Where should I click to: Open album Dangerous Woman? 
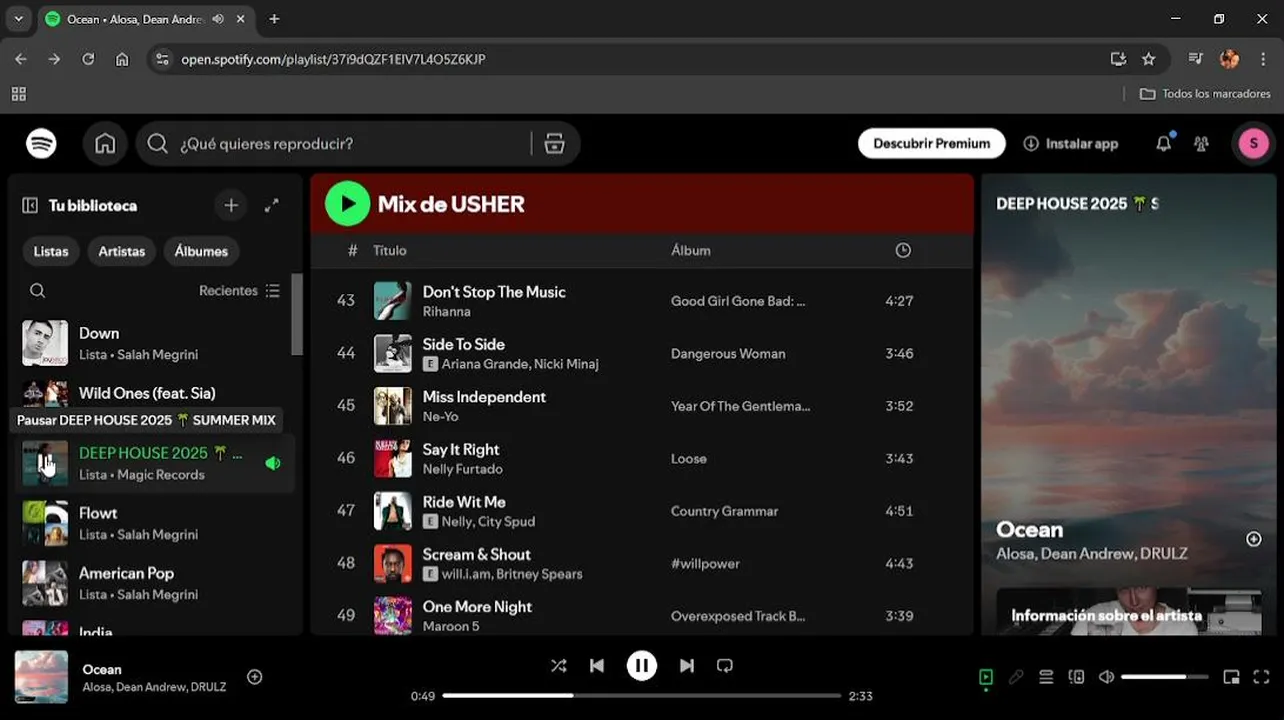point(728,354)
